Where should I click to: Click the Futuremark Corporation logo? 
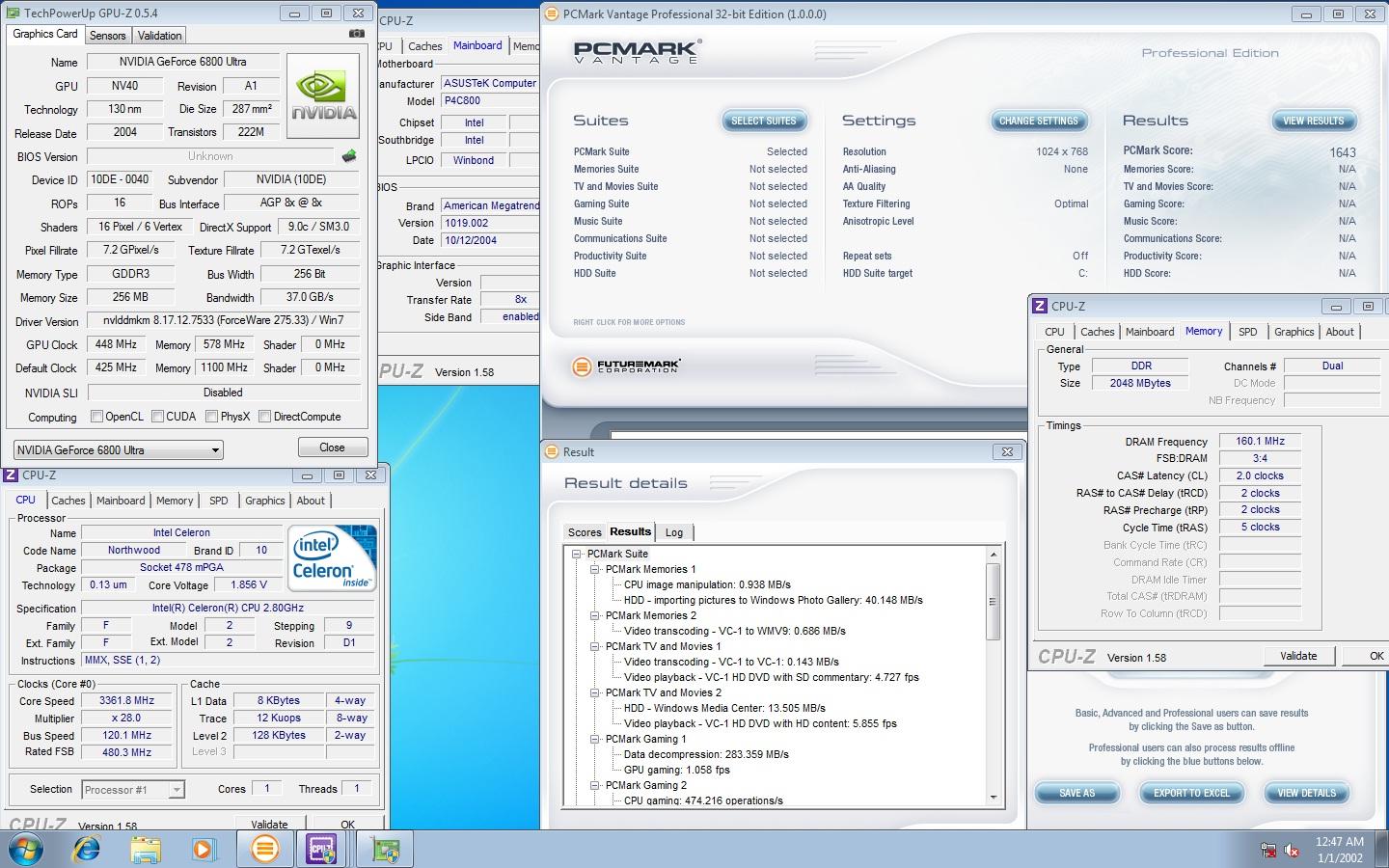pyautogui.click(x=626, y=366)
